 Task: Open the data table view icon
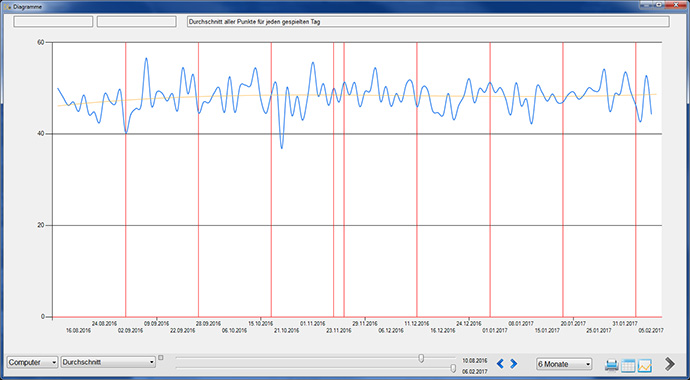(x=628, y=365)
